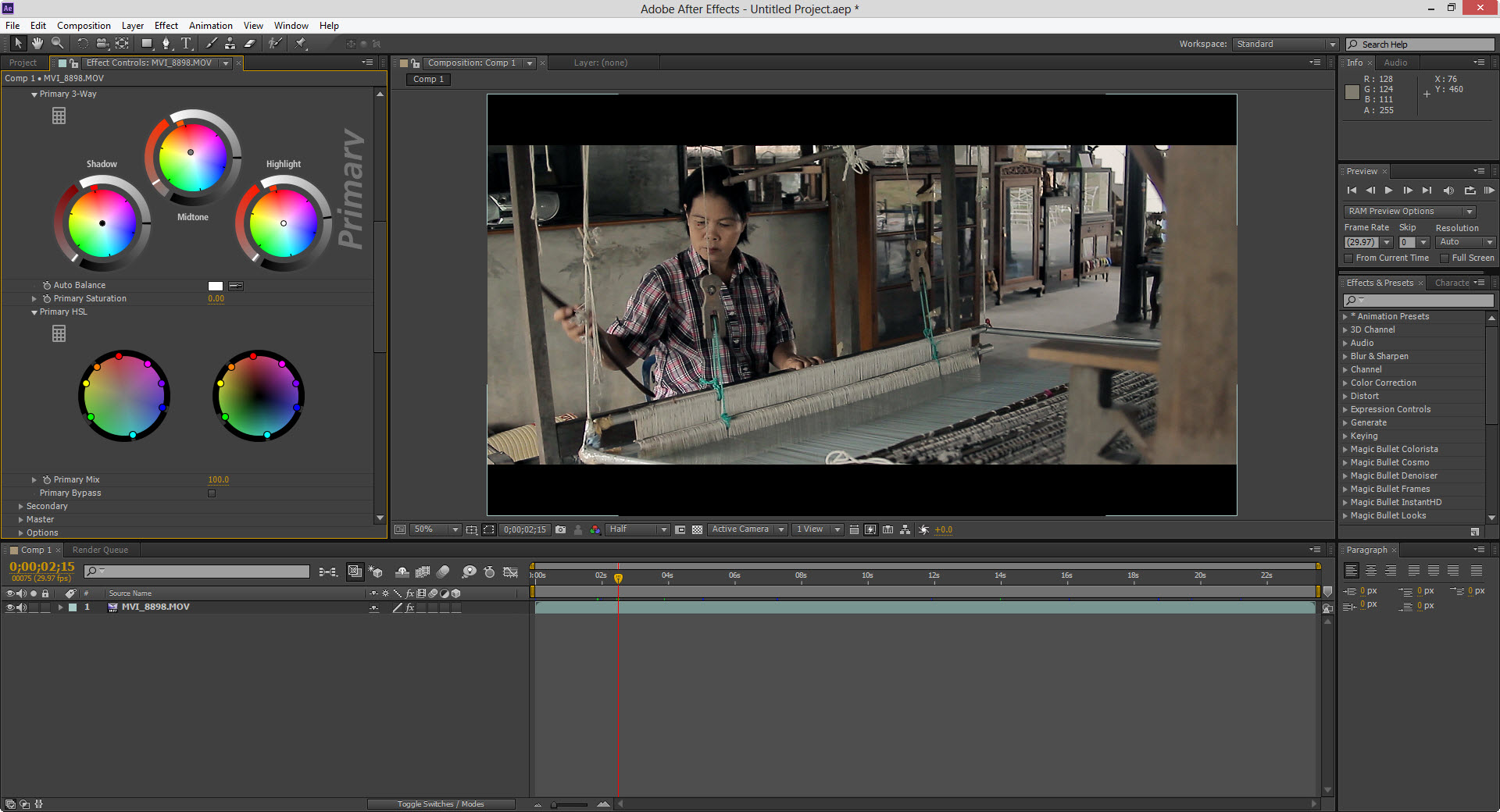Screen dimensions: 1500x812
Task: Click the Take Snapshot camera icon
Action: click(x=560, y=529)
